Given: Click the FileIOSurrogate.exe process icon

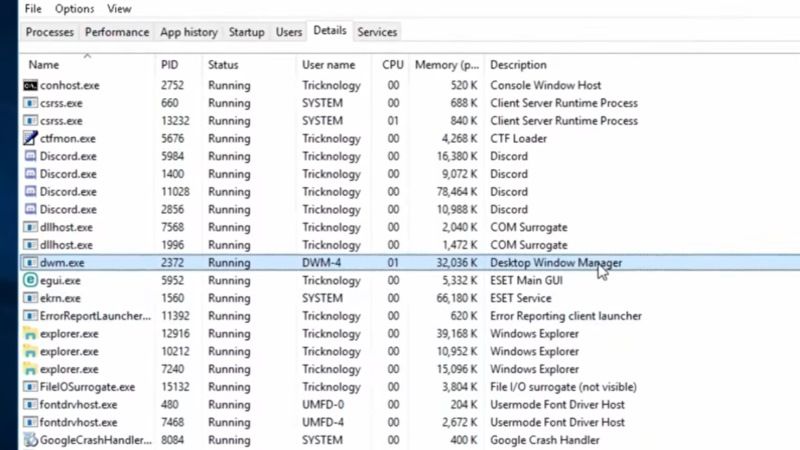Looking at the screenshot, I should (x=30, y=387).
